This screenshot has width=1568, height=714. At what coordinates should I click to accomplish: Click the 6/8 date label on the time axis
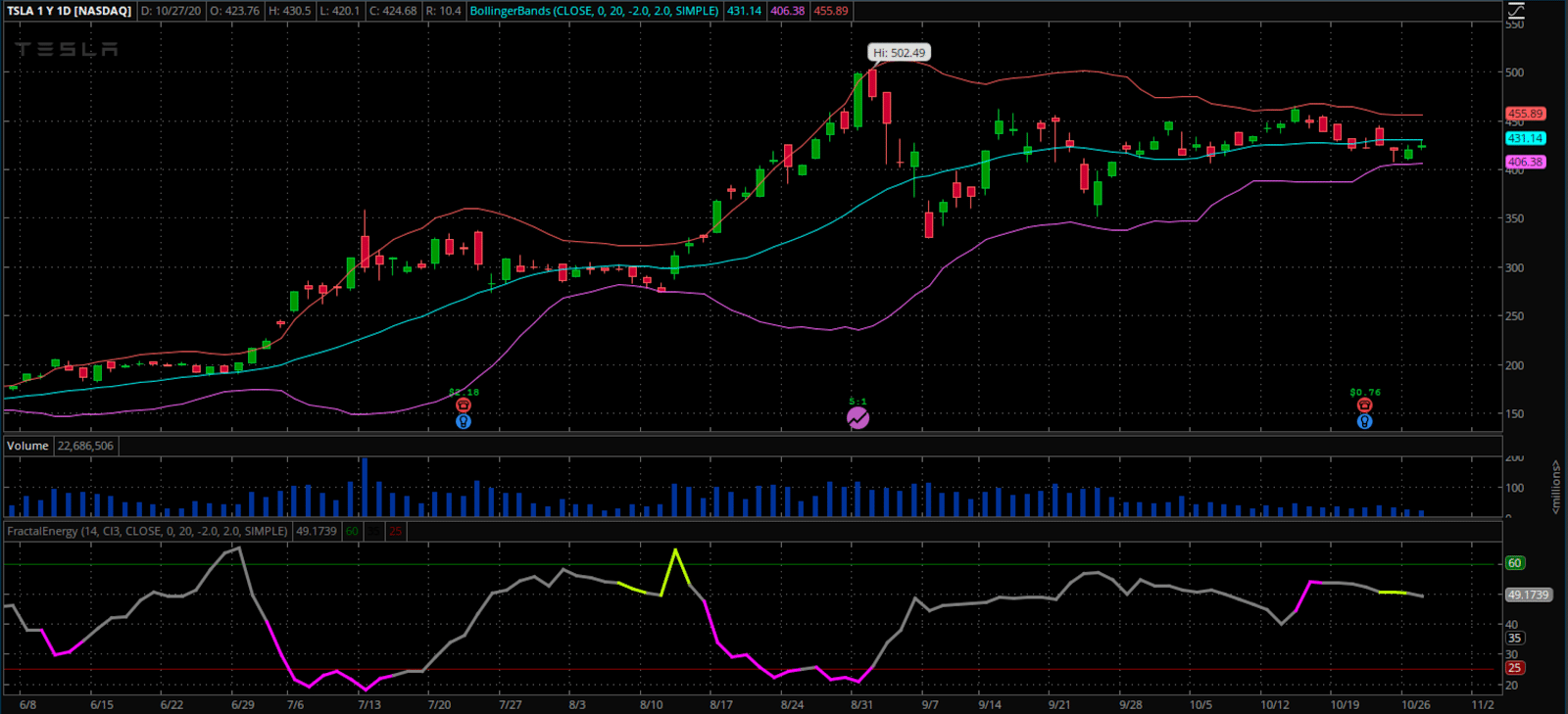(x=27, y=704)
